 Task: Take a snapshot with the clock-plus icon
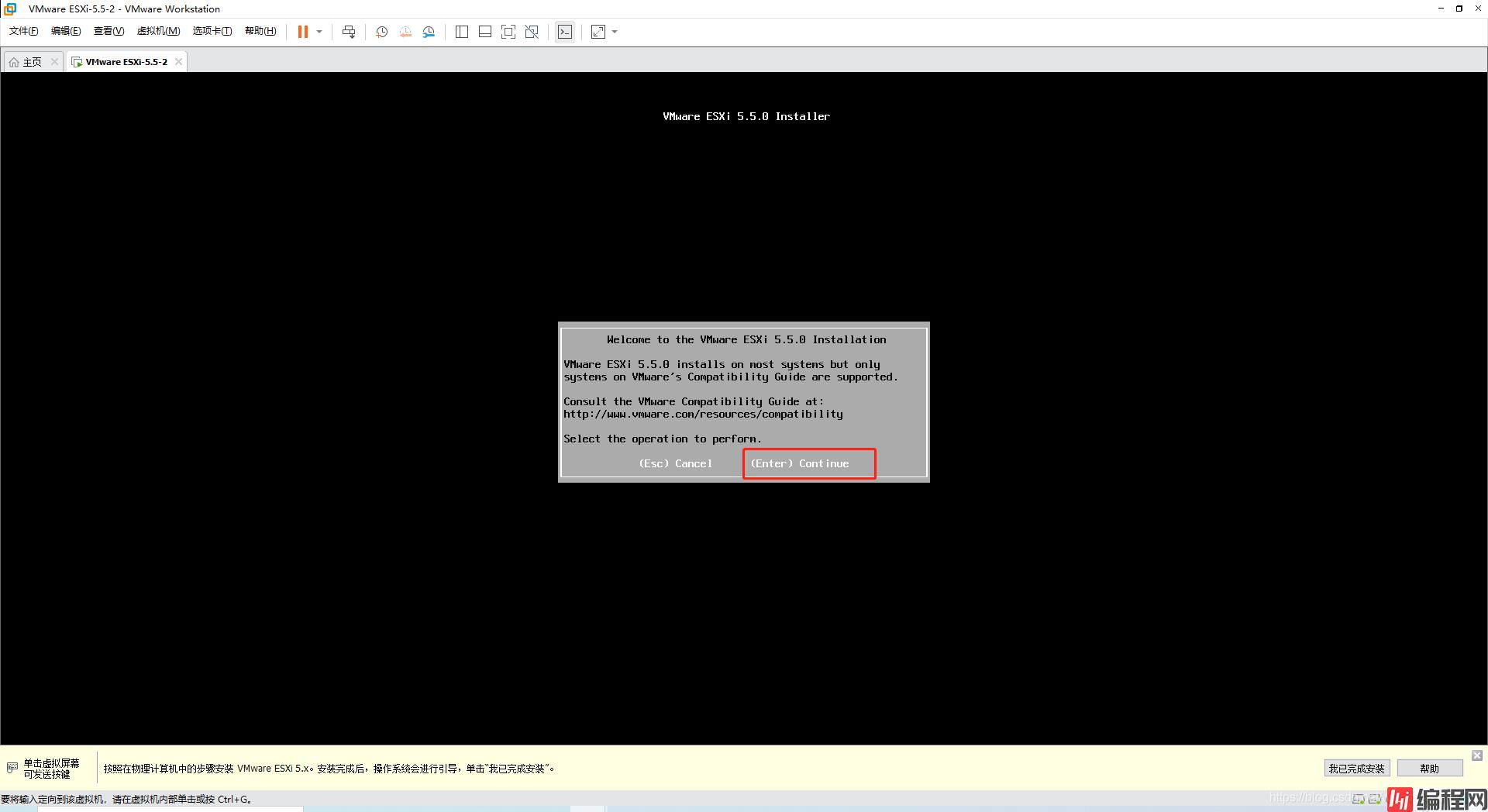[x=381, y=32]
